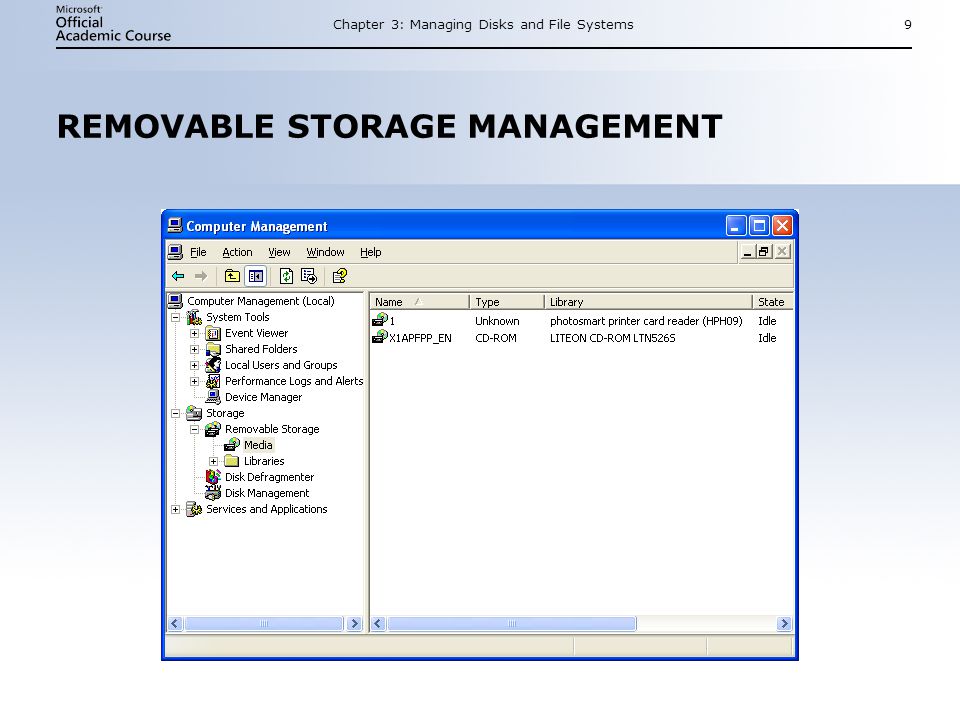Screen dimensions: 960x720
Task: Click details pane scroll right arrow
Action: [784, 624]
